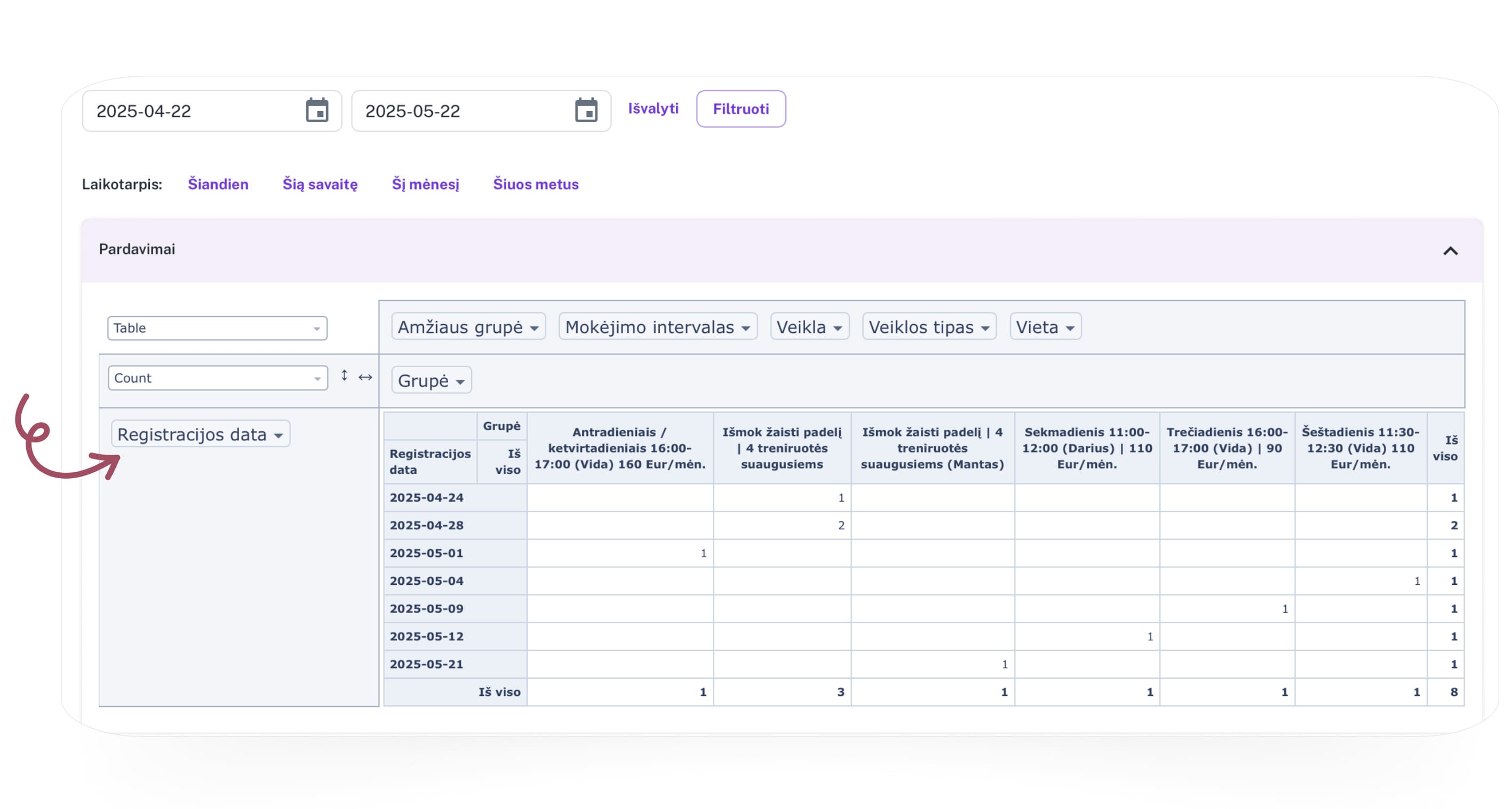Screen dimensions: 1512x809
Task: Select the Šiandien period shortcut
Action: (x=218, y=184)
